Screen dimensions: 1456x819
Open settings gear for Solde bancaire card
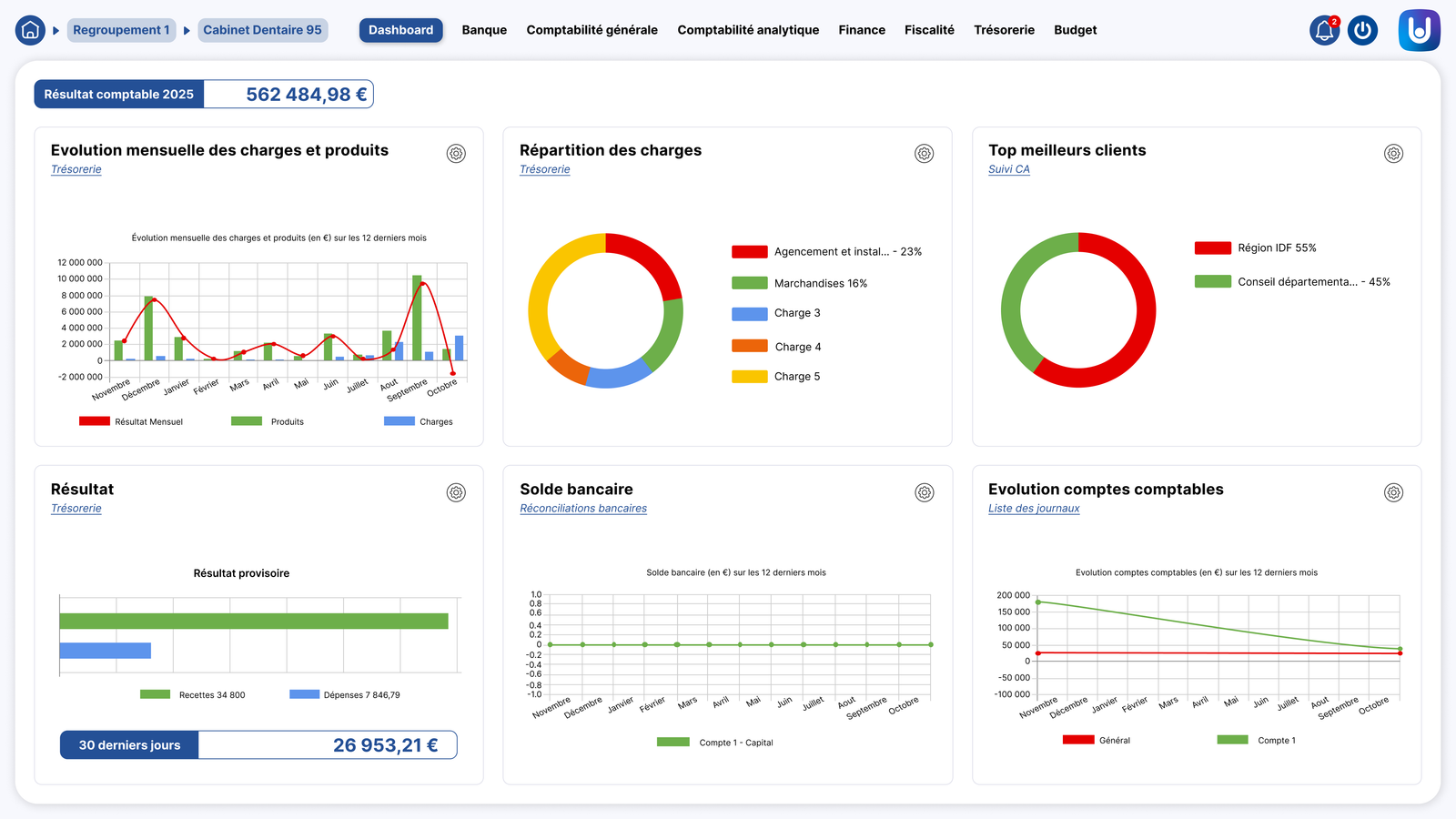coord(925,492)
